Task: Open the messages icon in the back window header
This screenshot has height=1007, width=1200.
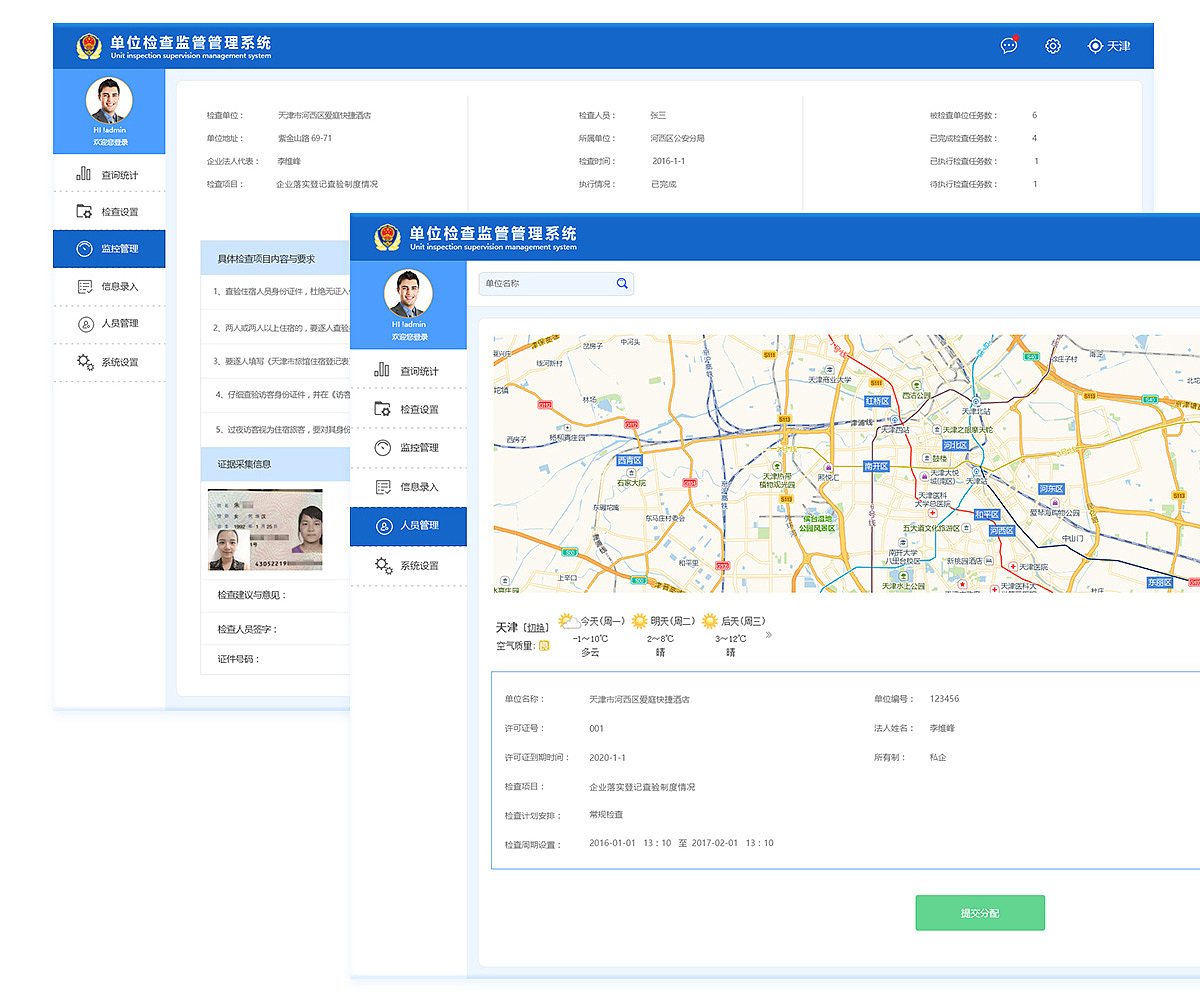Action: pos(1009,45)
